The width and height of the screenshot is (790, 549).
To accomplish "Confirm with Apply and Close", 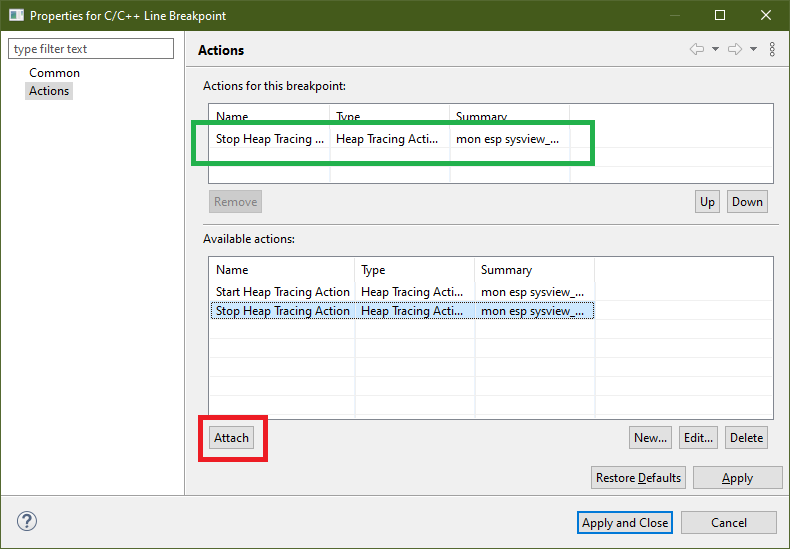I will (x=625, y=522).
